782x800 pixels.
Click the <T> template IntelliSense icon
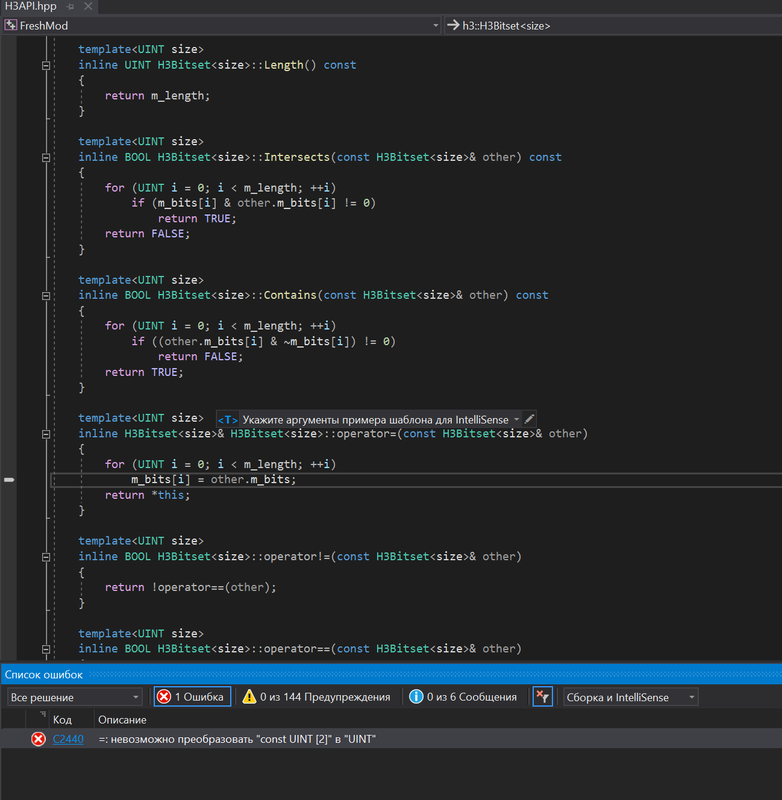(x=227, y=420)
